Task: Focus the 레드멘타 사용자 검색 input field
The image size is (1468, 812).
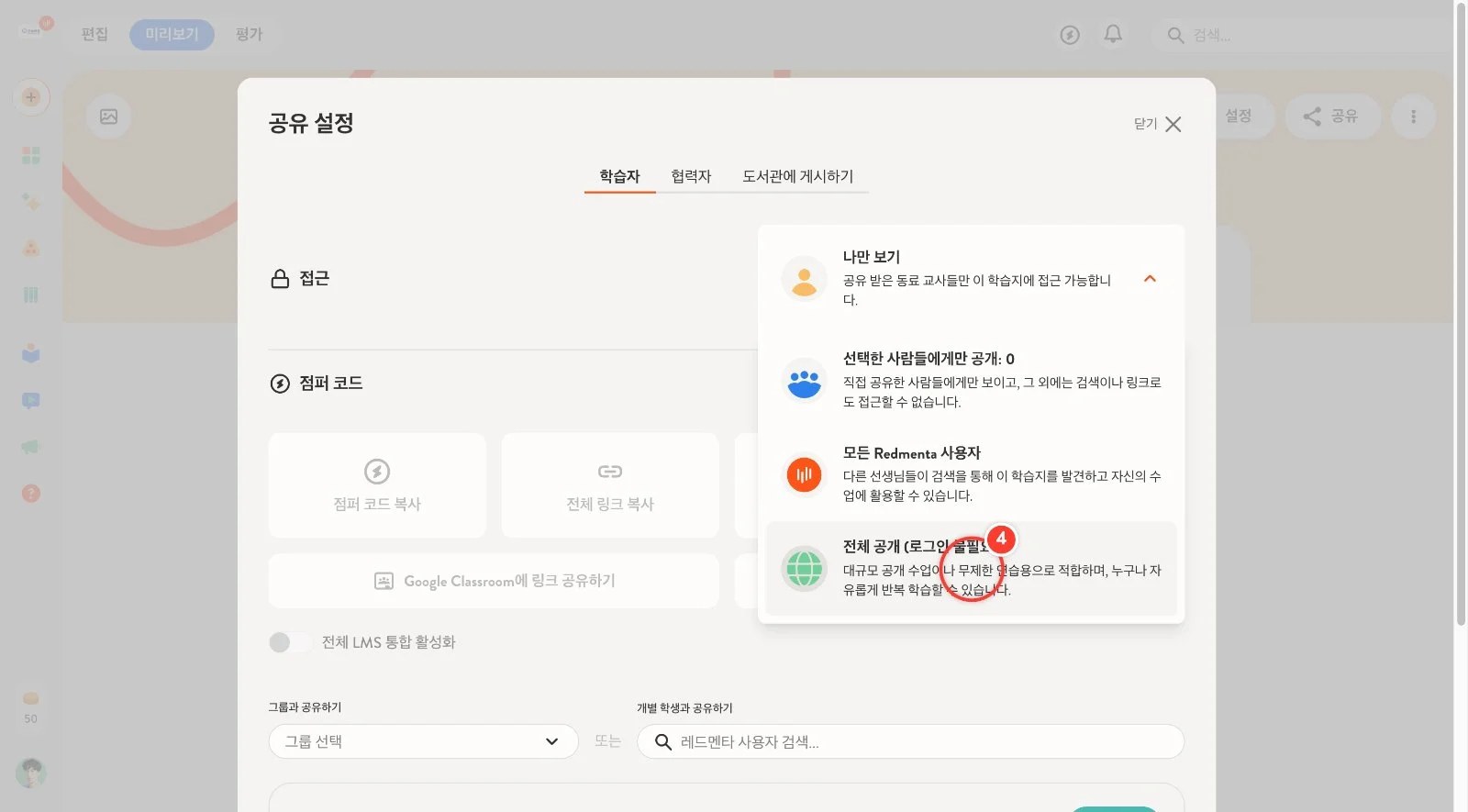Action: click(910, 741)
